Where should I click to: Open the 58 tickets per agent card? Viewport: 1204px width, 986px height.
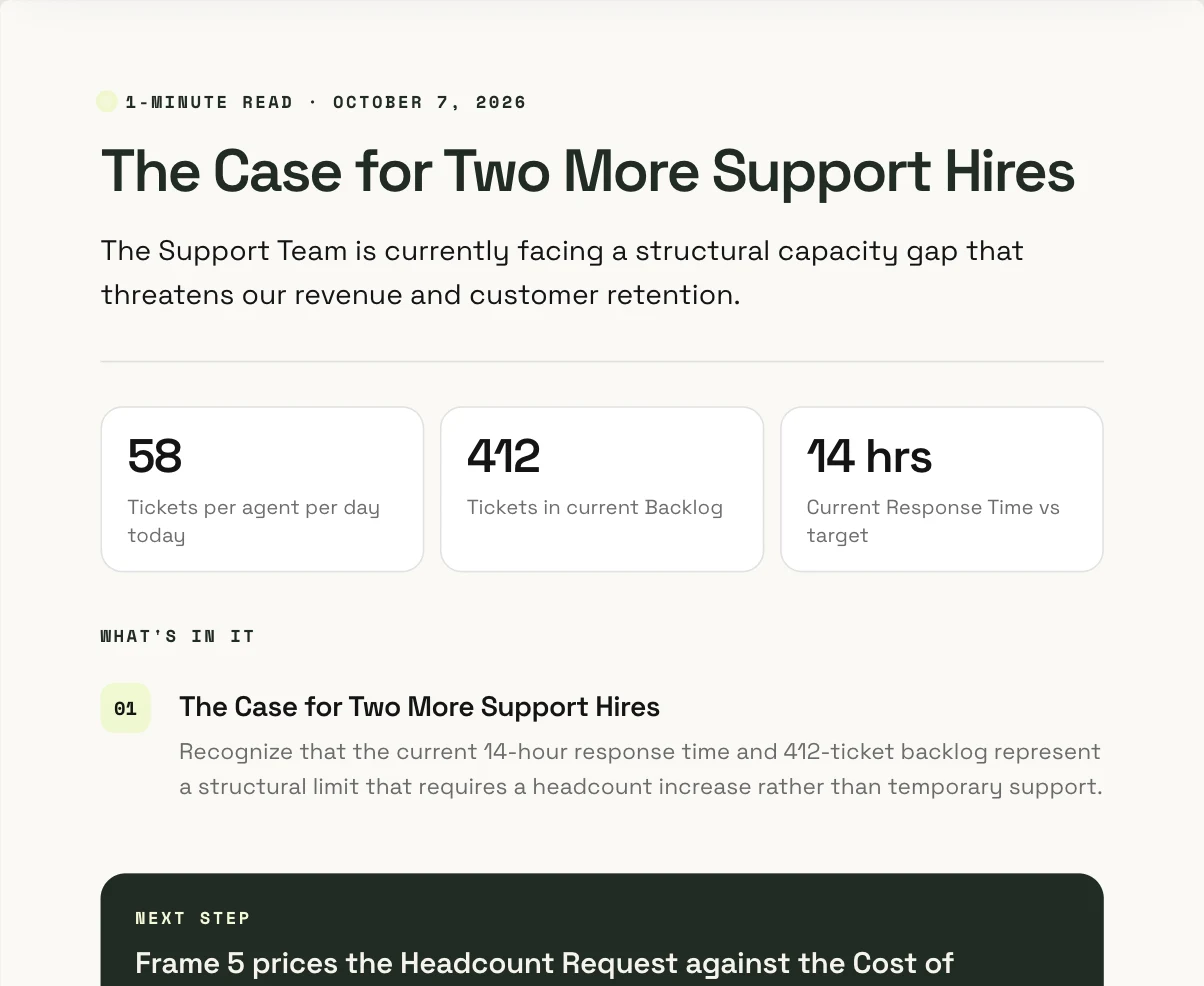click(262, 489)
